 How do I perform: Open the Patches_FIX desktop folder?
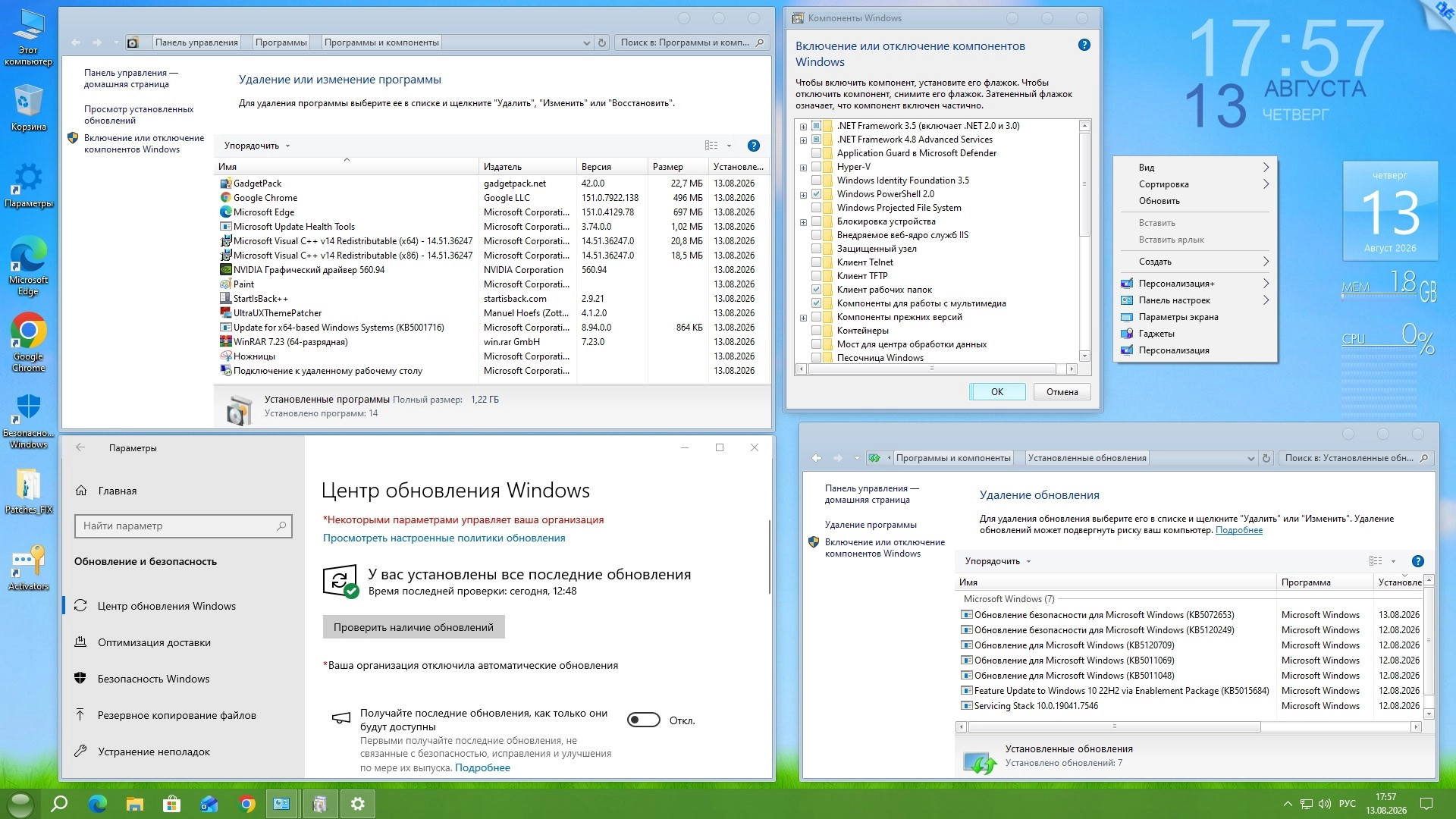tap(28, 491)
